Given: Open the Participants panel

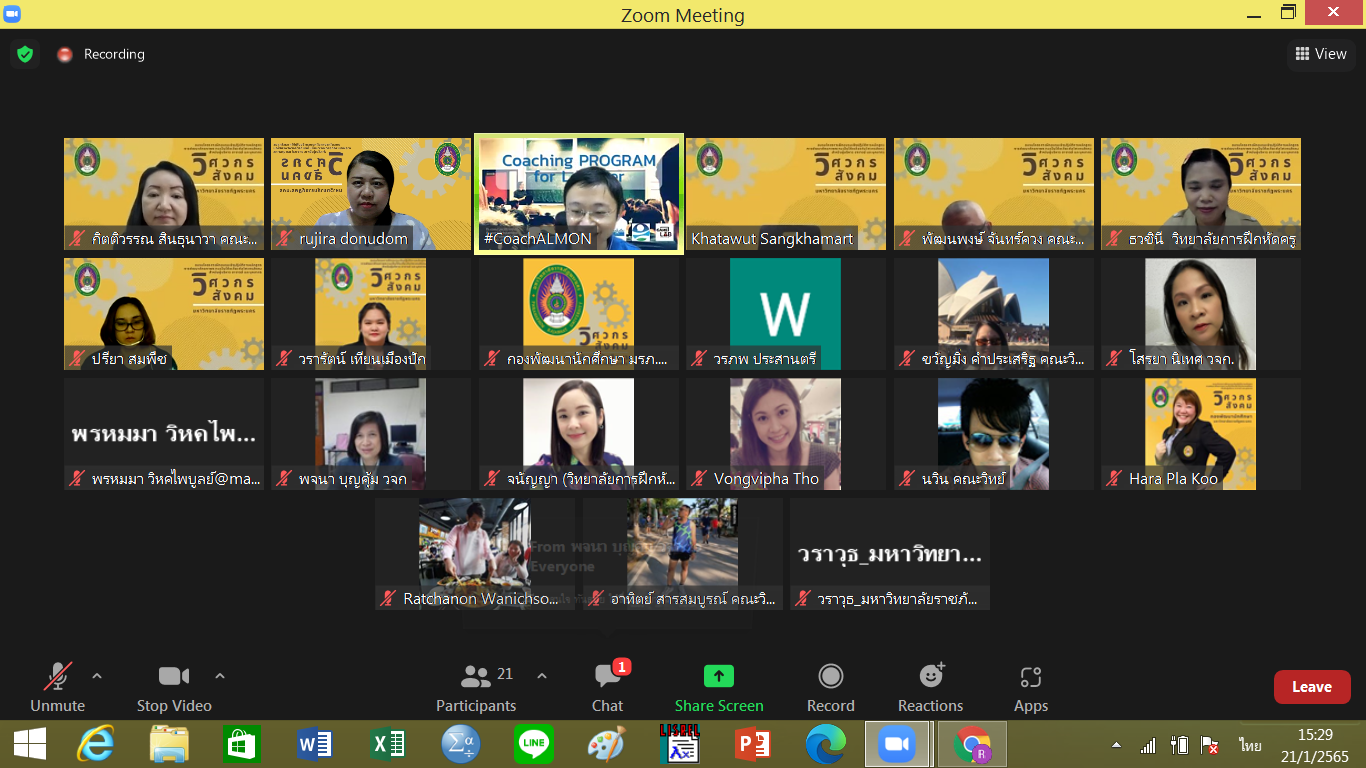Looking at the screenshot, I should [476, 687].
